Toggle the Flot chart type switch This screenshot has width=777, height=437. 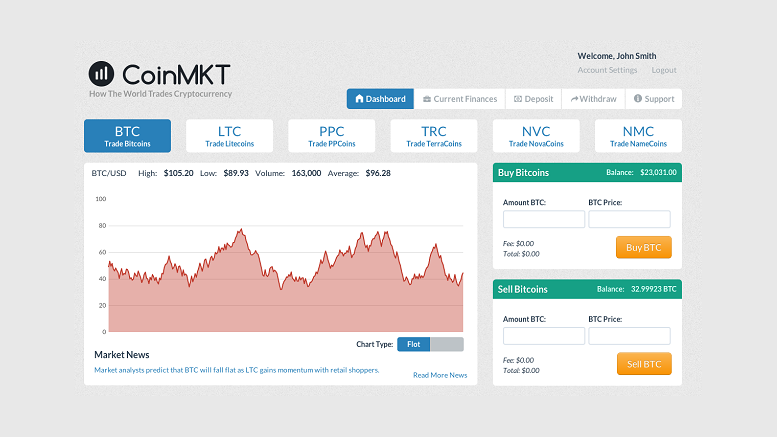click(x=413, y=344)
